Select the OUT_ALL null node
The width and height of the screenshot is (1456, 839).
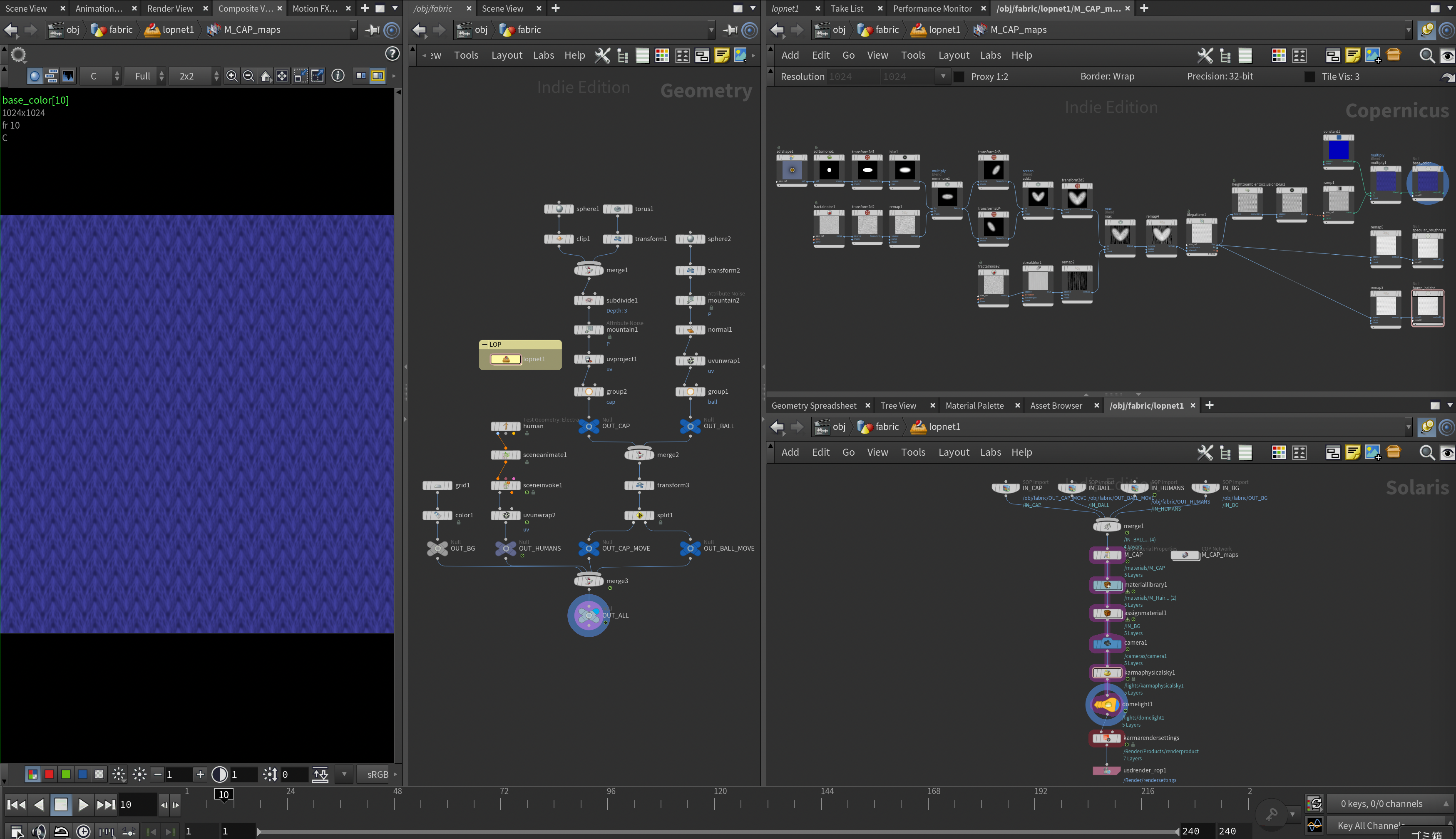(x=588, y=616)
